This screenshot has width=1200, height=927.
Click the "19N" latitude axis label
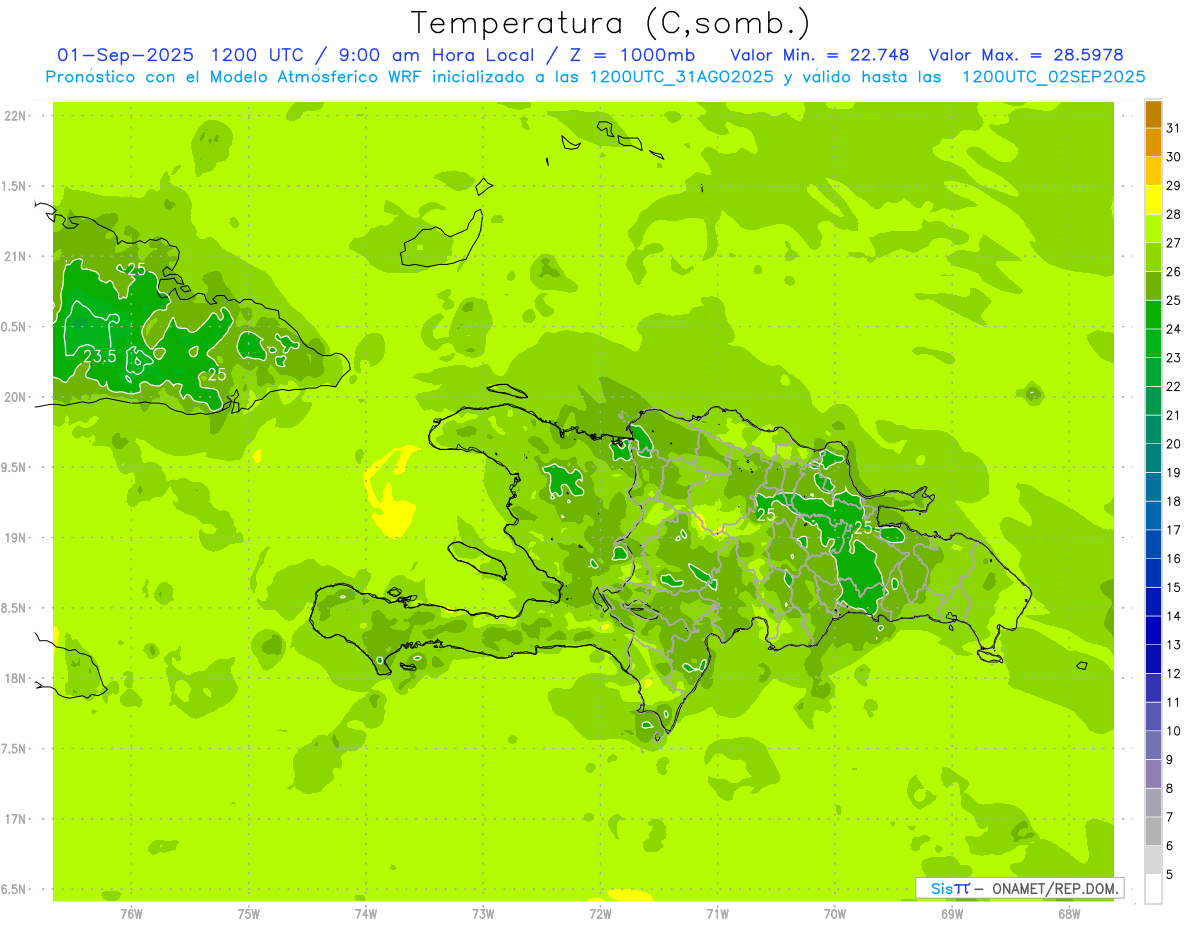(14, 538)
